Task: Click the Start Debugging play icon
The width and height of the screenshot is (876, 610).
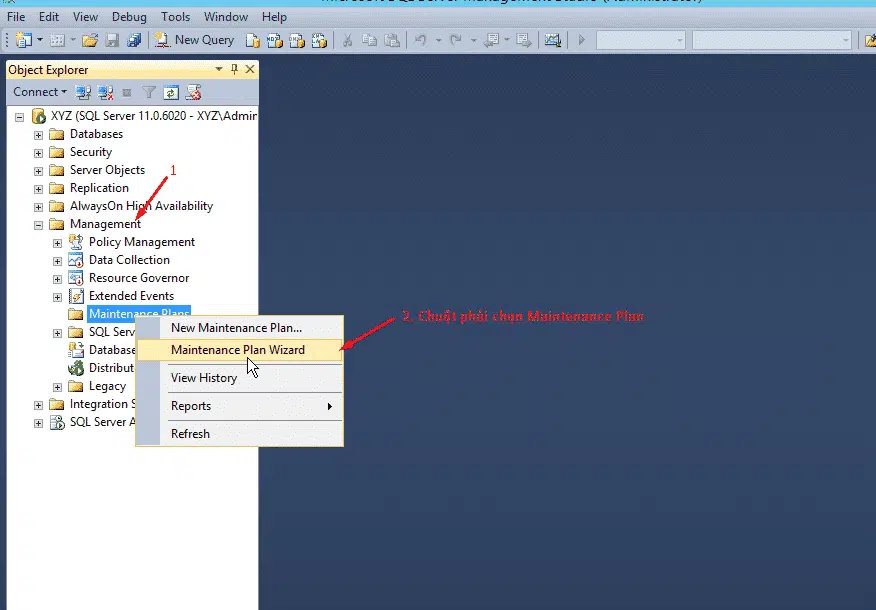Action: coord(582,40)
